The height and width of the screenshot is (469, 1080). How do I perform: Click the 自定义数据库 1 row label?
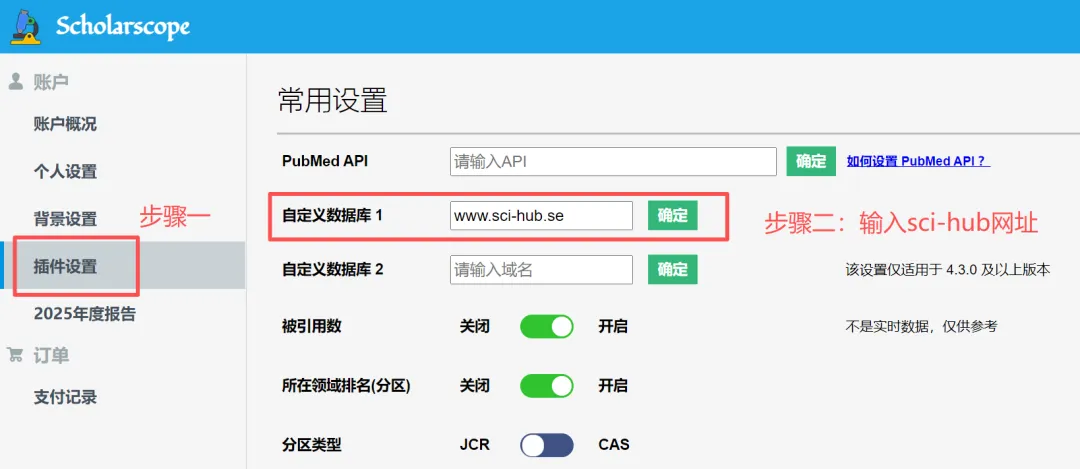coord(332,216)
